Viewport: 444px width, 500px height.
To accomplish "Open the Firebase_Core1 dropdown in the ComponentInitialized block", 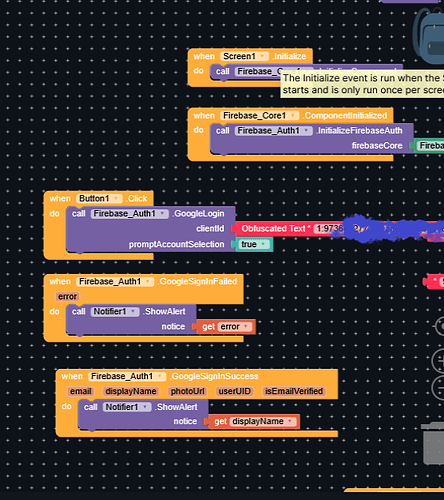I will 293,116.
